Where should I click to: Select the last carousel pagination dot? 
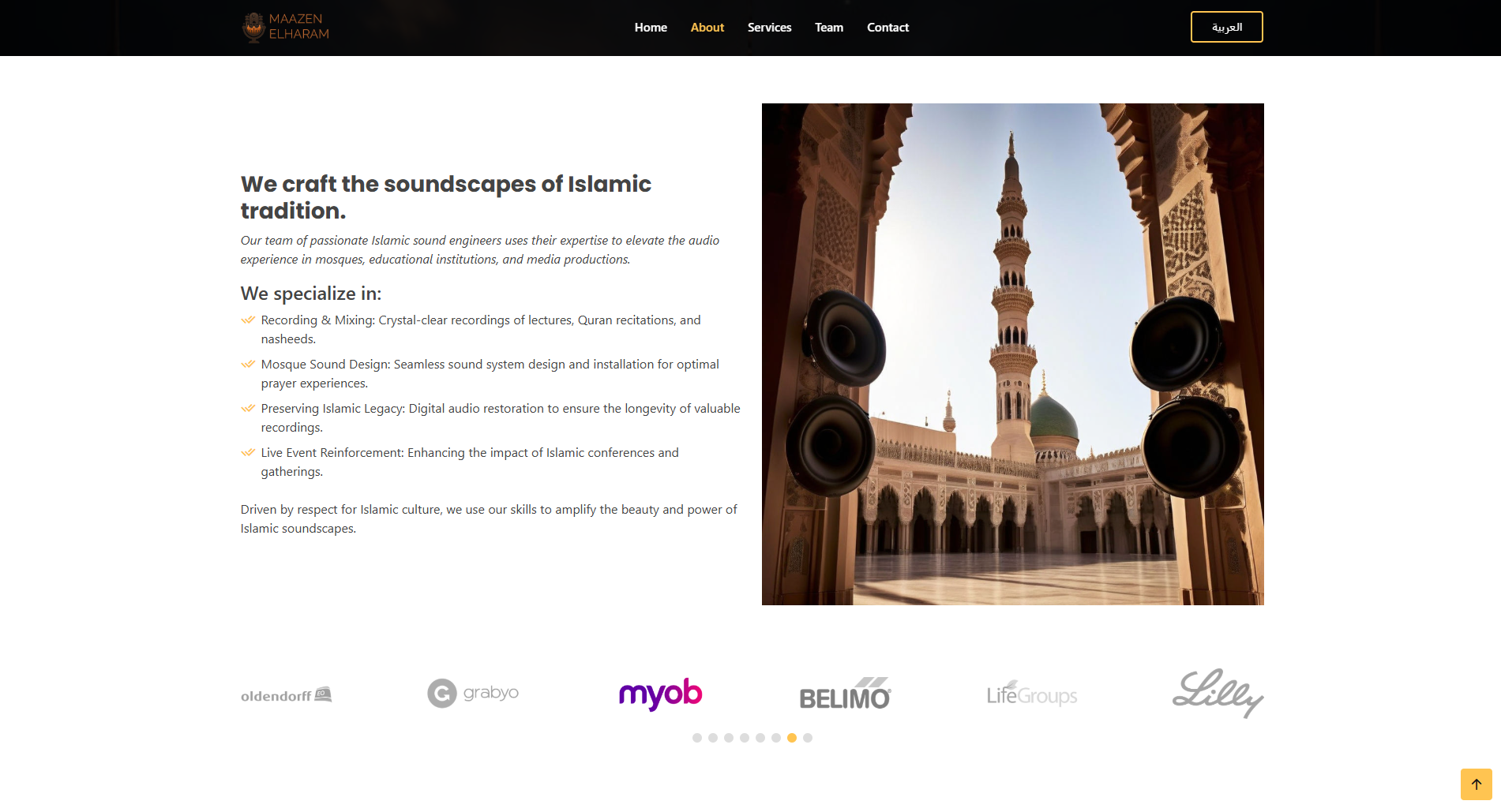(x=808, y=738)
